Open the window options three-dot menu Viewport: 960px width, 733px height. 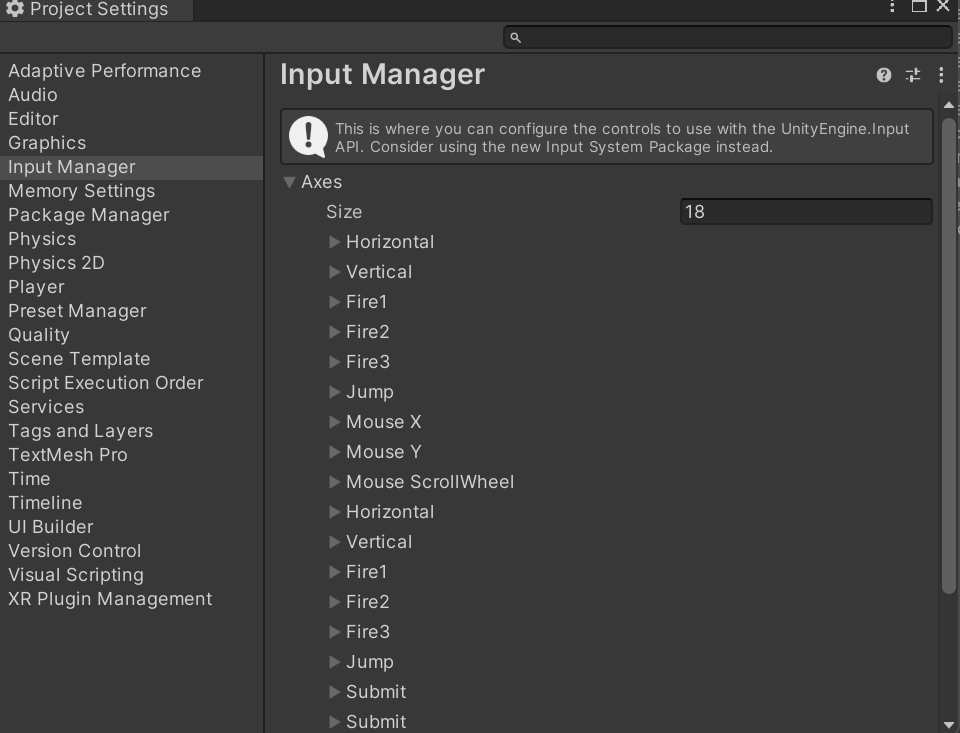tap(892, 7)
